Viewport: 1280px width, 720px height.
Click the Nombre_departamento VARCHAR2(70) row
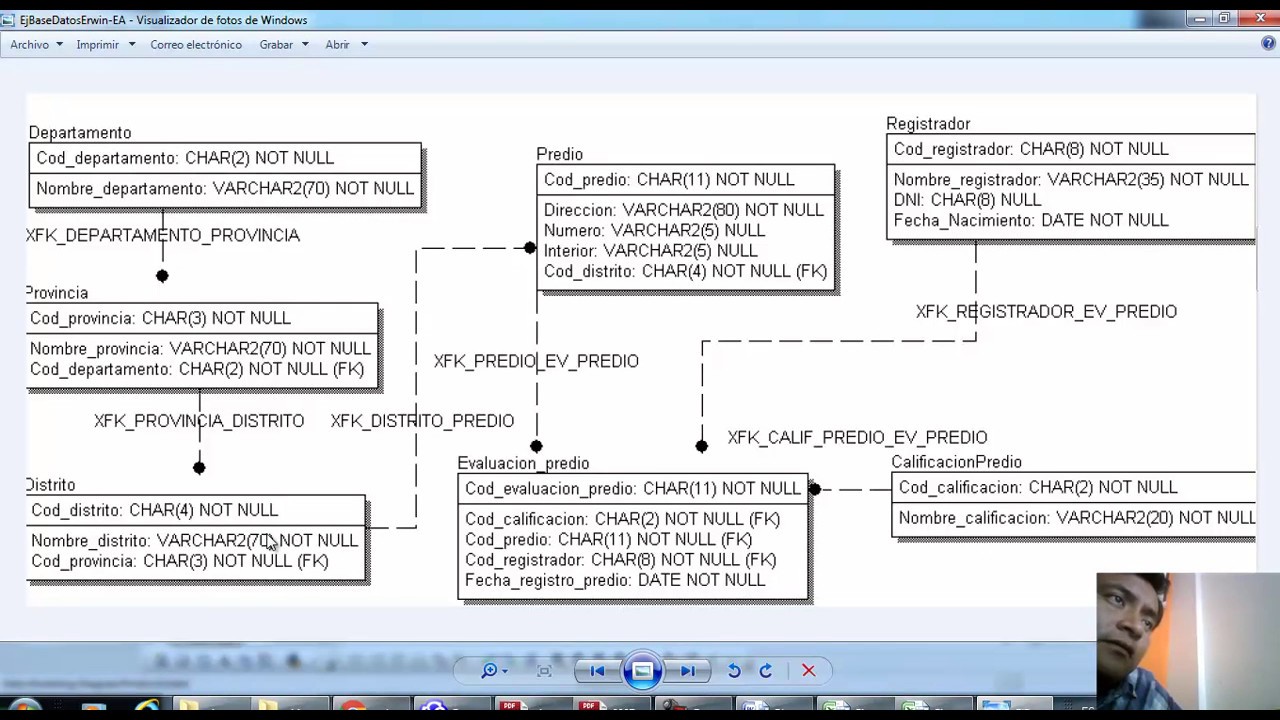225,188
